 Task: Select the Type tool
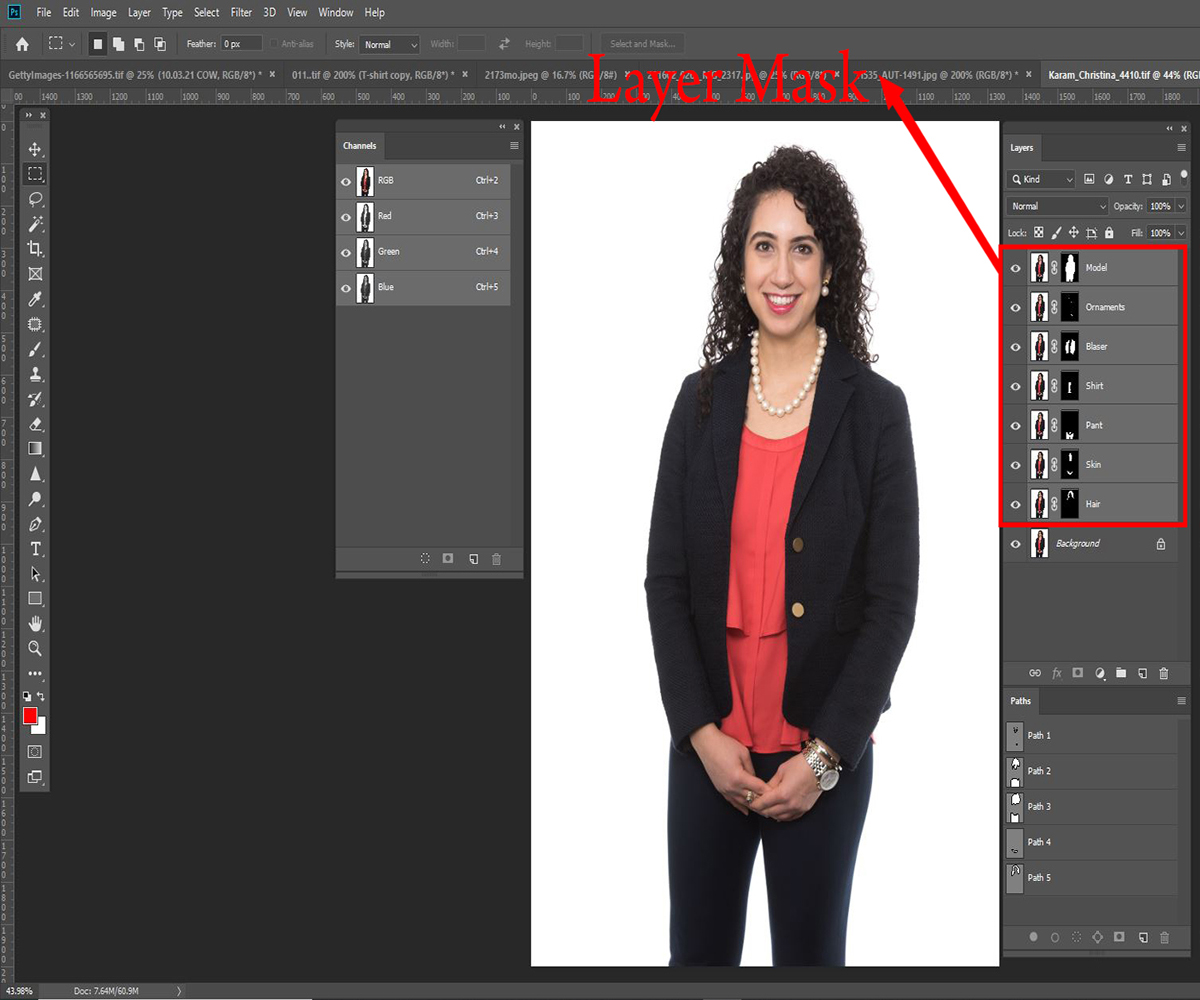[35, 549]
